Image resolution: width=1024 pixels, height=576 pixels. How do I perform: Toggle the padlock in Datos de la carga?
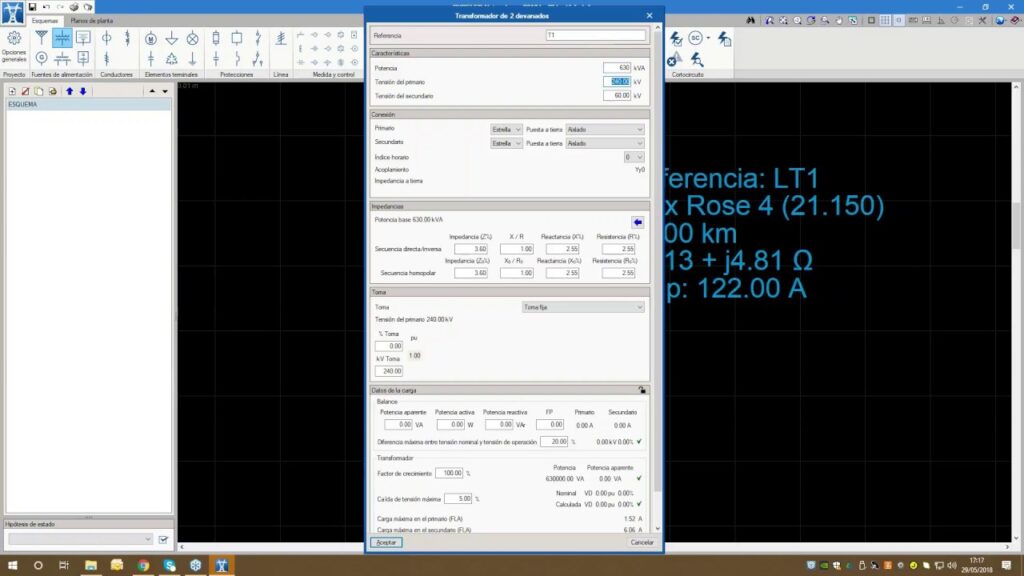point(641,390)
